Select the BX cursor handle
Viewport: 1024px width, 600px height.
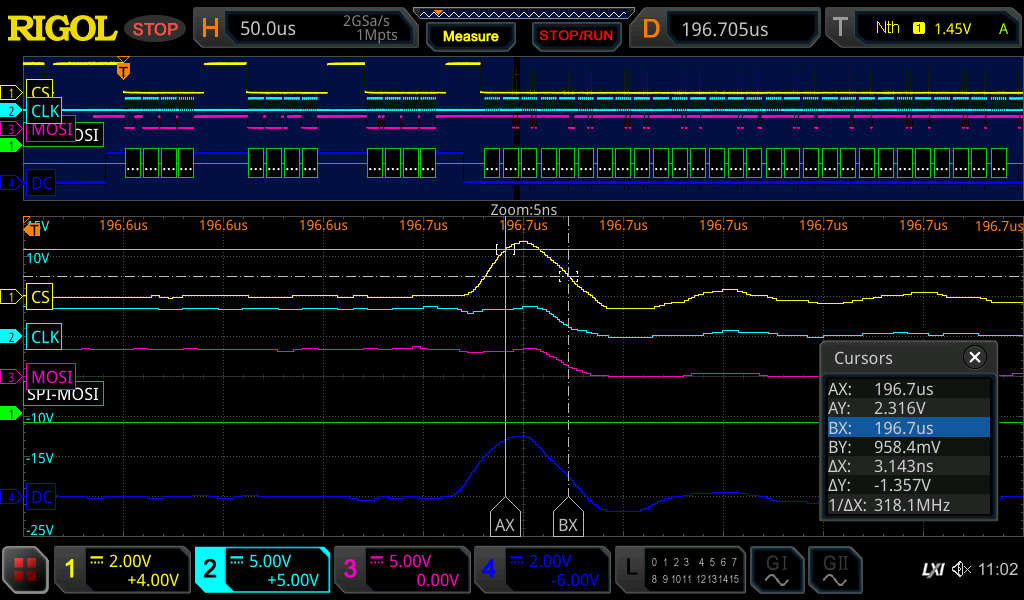click(568, 517)
